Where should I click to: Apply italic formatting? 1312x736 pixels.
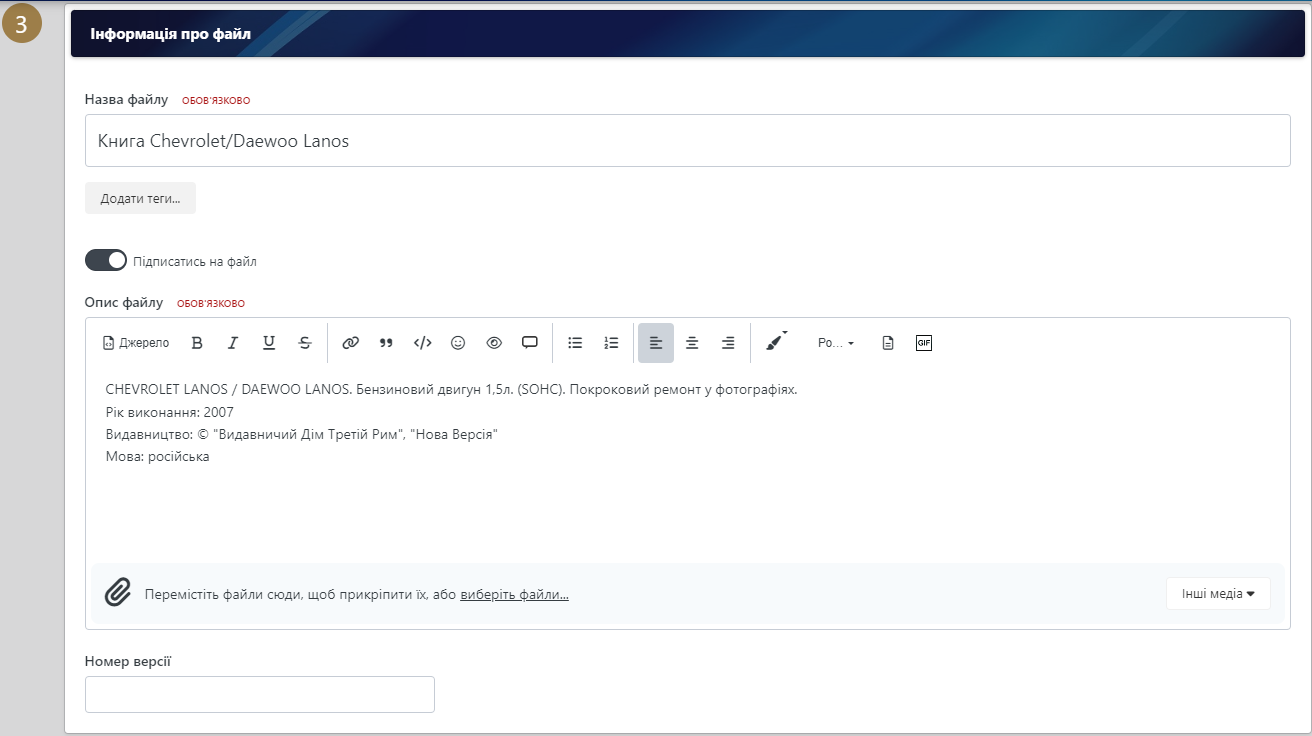pyautogui.click(x=233, y=343)
